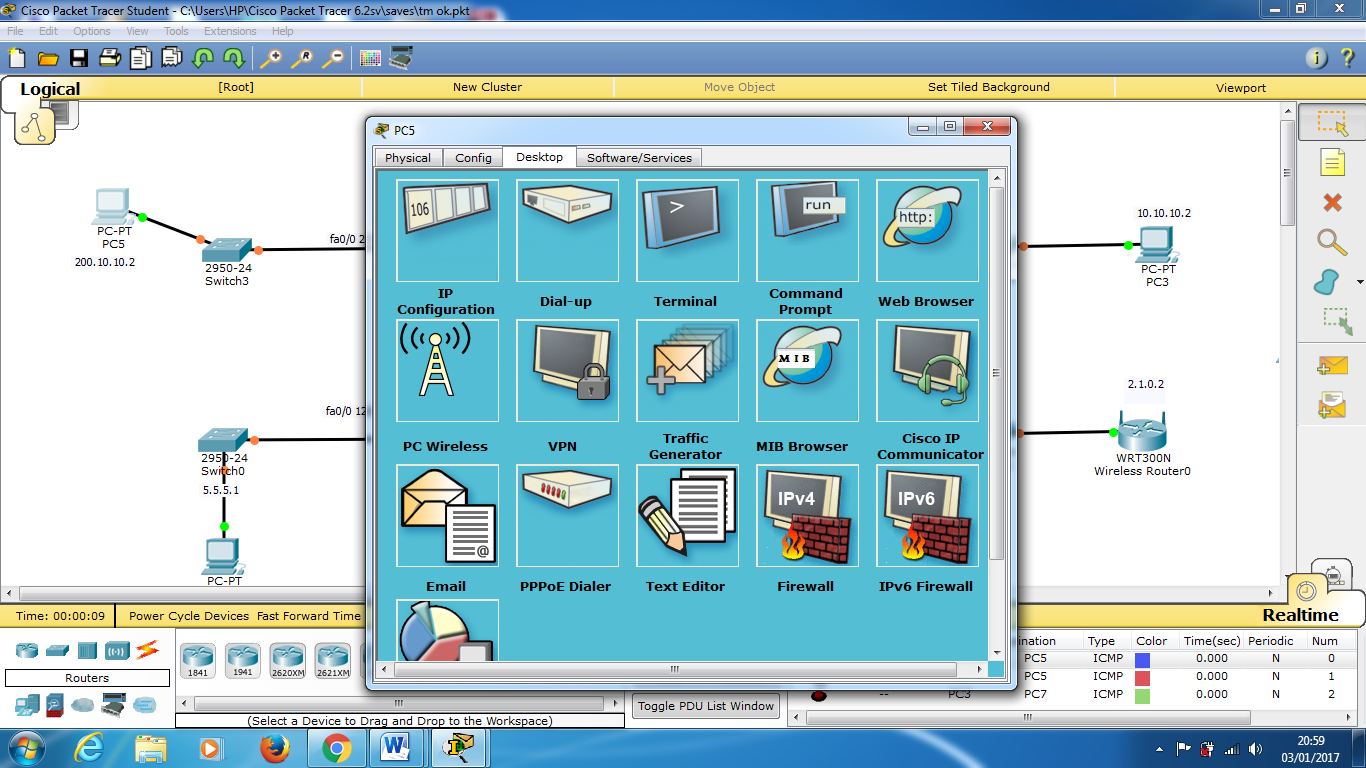Click PC5 window horizontal scrollbar
The image size is (1366, 768).
675,669
